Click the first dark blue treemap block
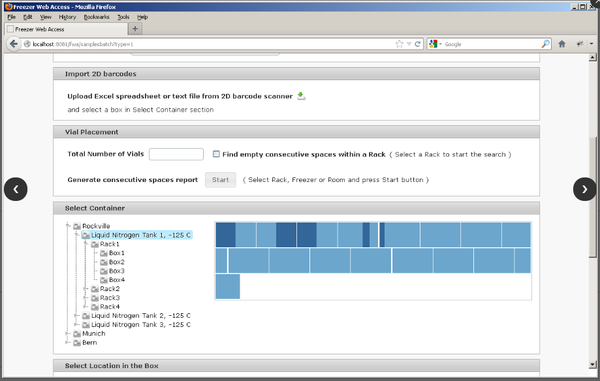Screen dimensions: 600x381 click(x=225, y=234)
